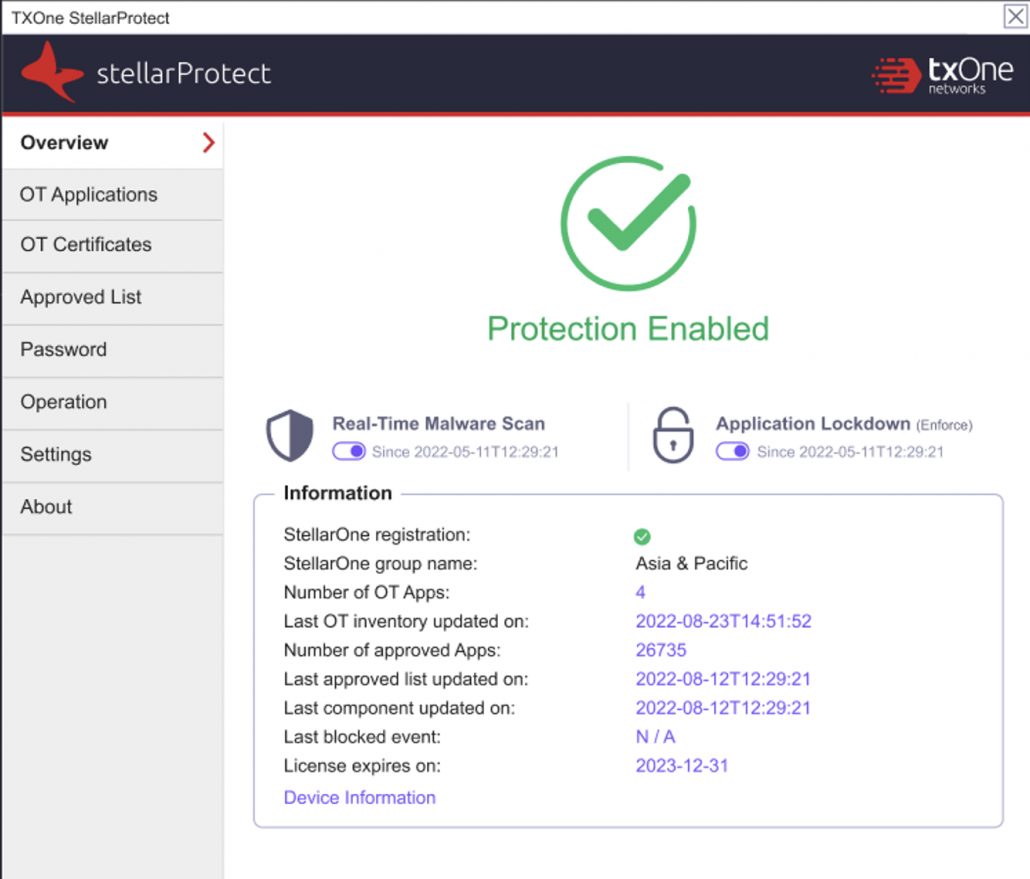1030x879 pixels.
Task: Open the OT Applications tab
Action: [x=89, y=195]
